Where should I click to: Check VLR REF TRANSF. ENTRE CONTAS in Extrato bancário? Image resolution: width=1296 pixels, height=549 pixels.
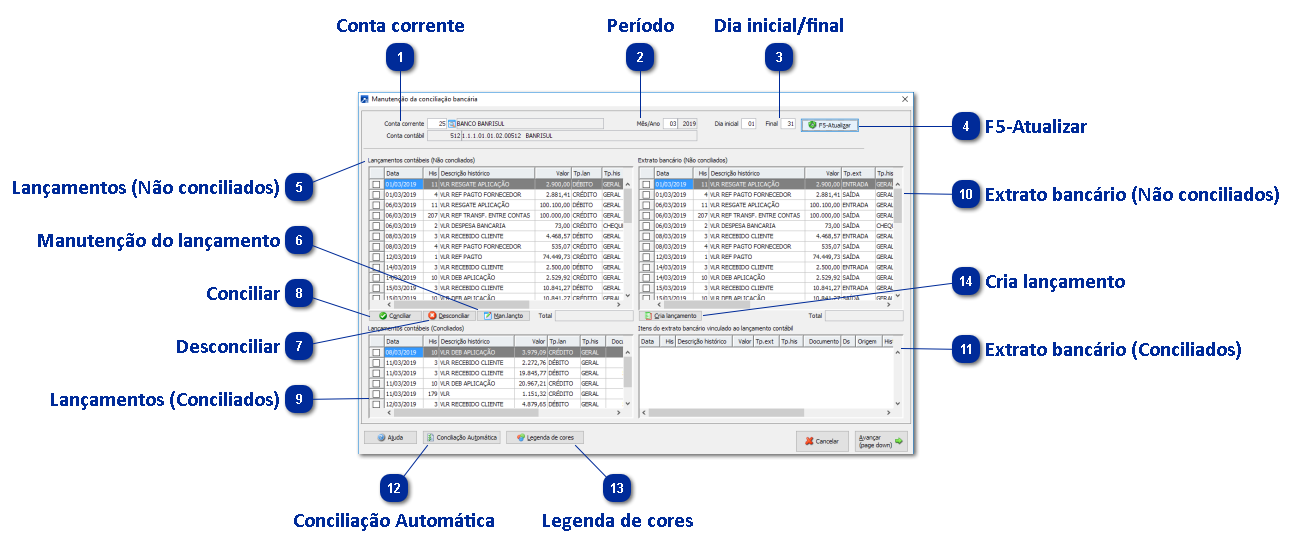point(646,215)
